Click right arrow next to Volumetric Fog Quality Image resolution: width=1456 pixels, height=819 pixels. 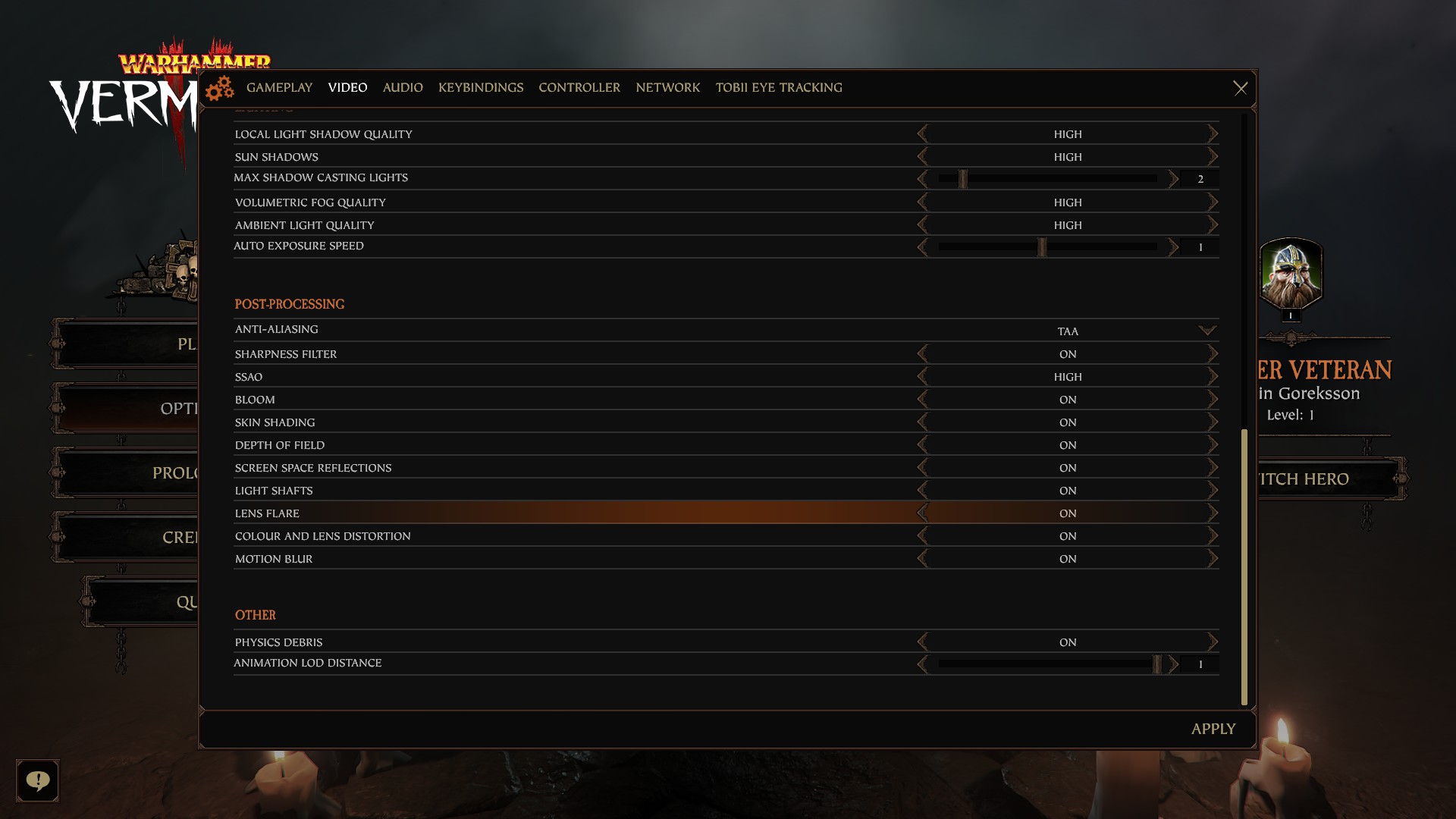pyautogui.click(x=1213, y=202)
